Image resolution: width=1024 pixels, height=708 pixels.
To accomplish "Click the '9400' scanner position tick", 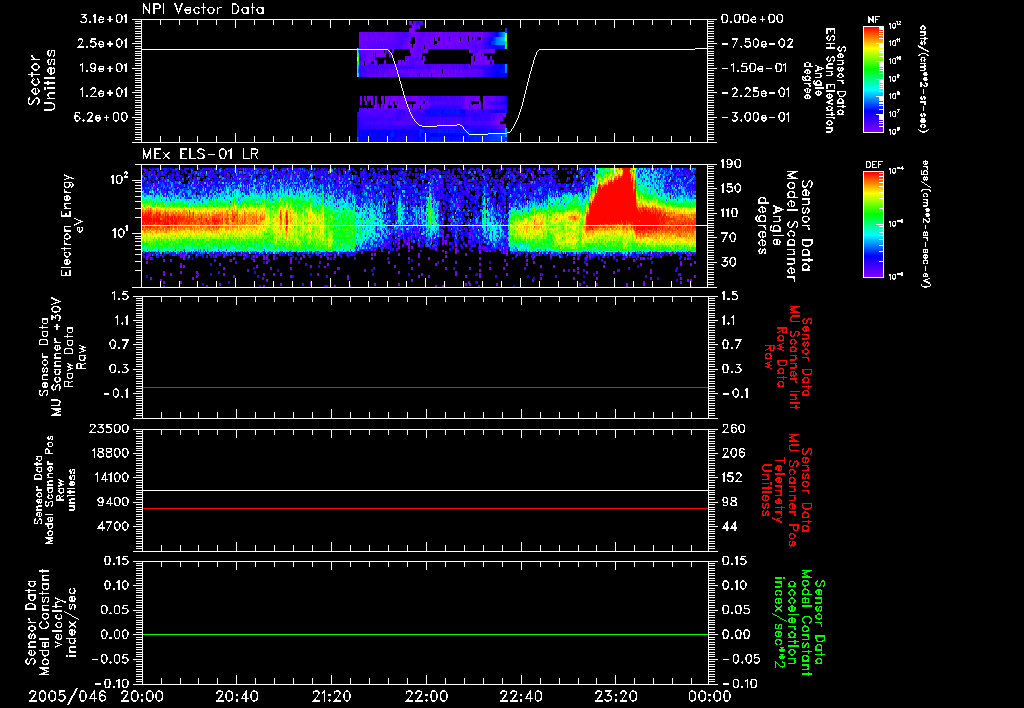I will click(x=113, y=502).
